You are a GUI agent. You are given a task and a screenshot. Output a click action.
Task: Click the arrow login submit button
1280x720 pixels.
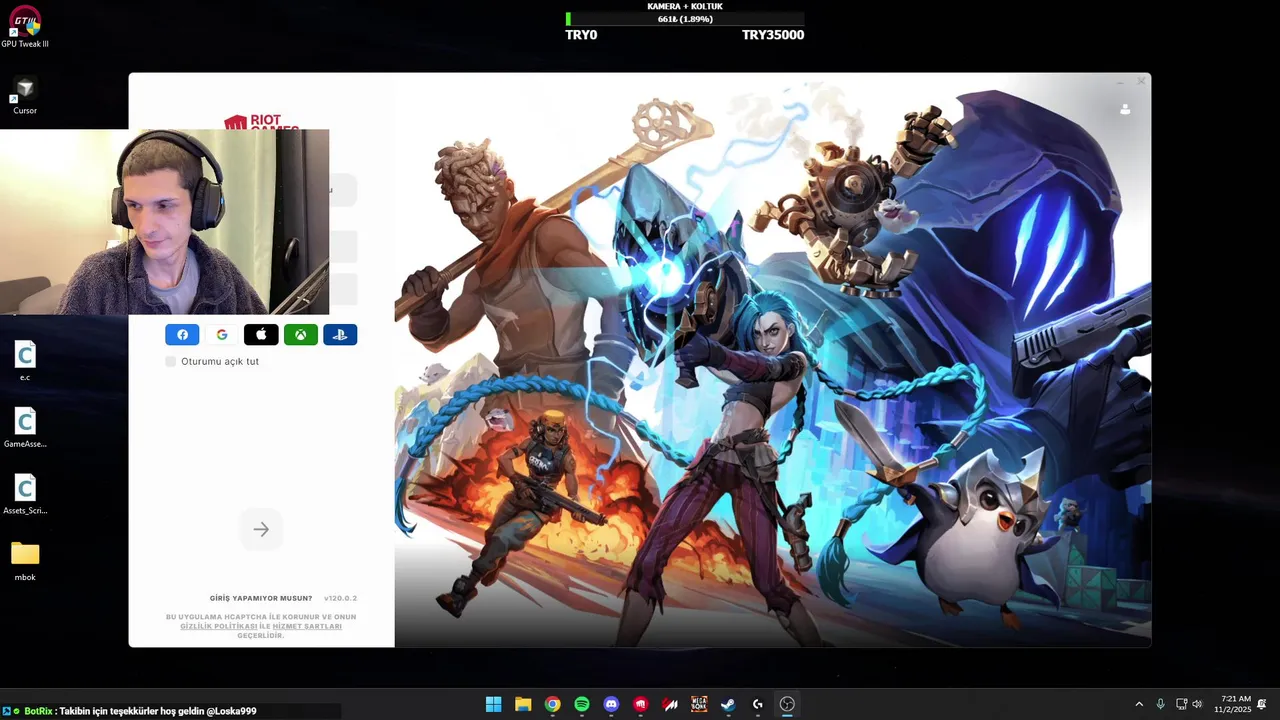261,529
